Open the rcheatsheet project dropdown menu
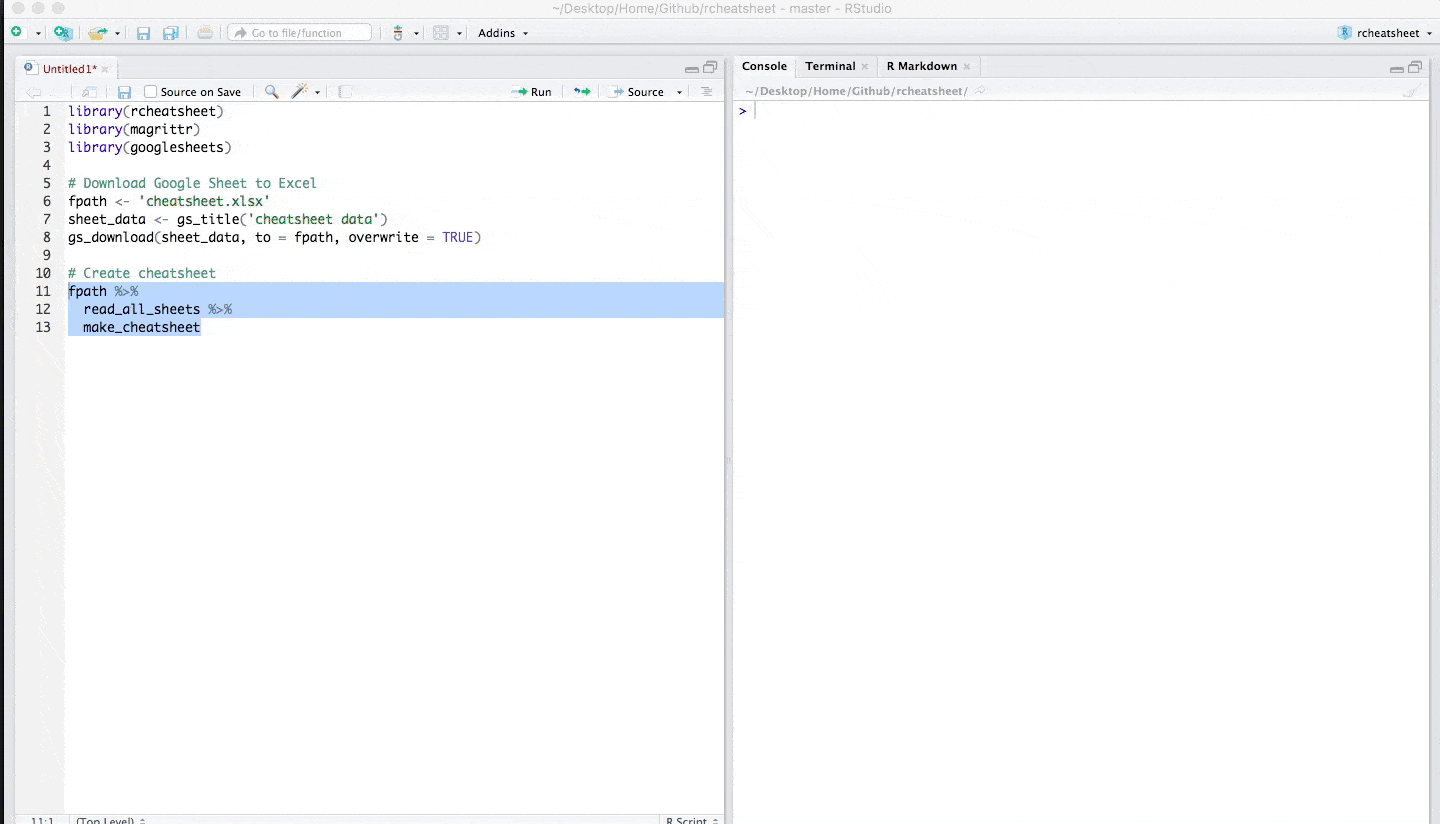 (x=1384, y=33)
